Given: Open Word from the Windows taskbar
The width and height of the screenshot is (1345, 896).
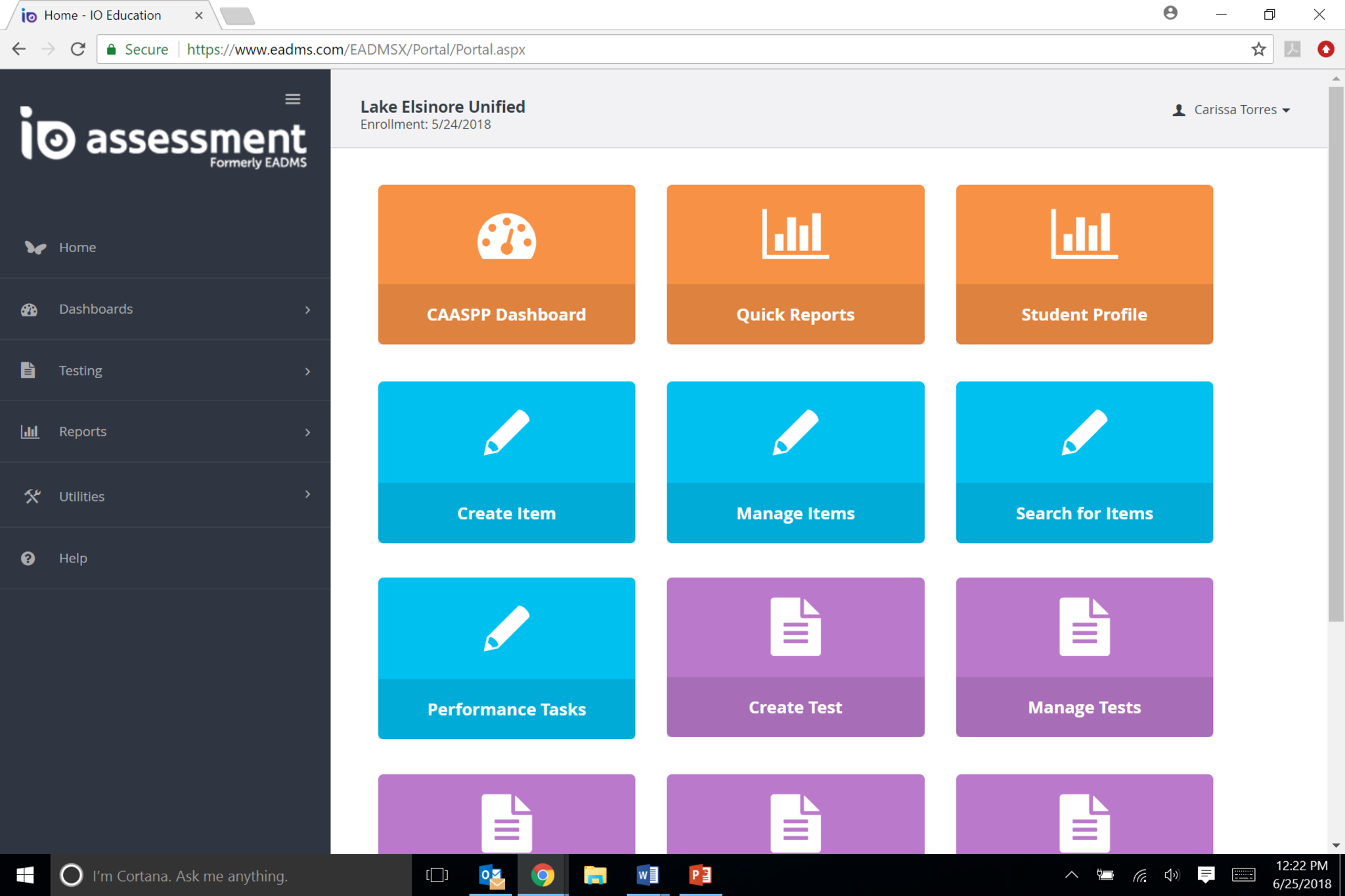Looking at the screenshot, I should [x=647, y=875].
